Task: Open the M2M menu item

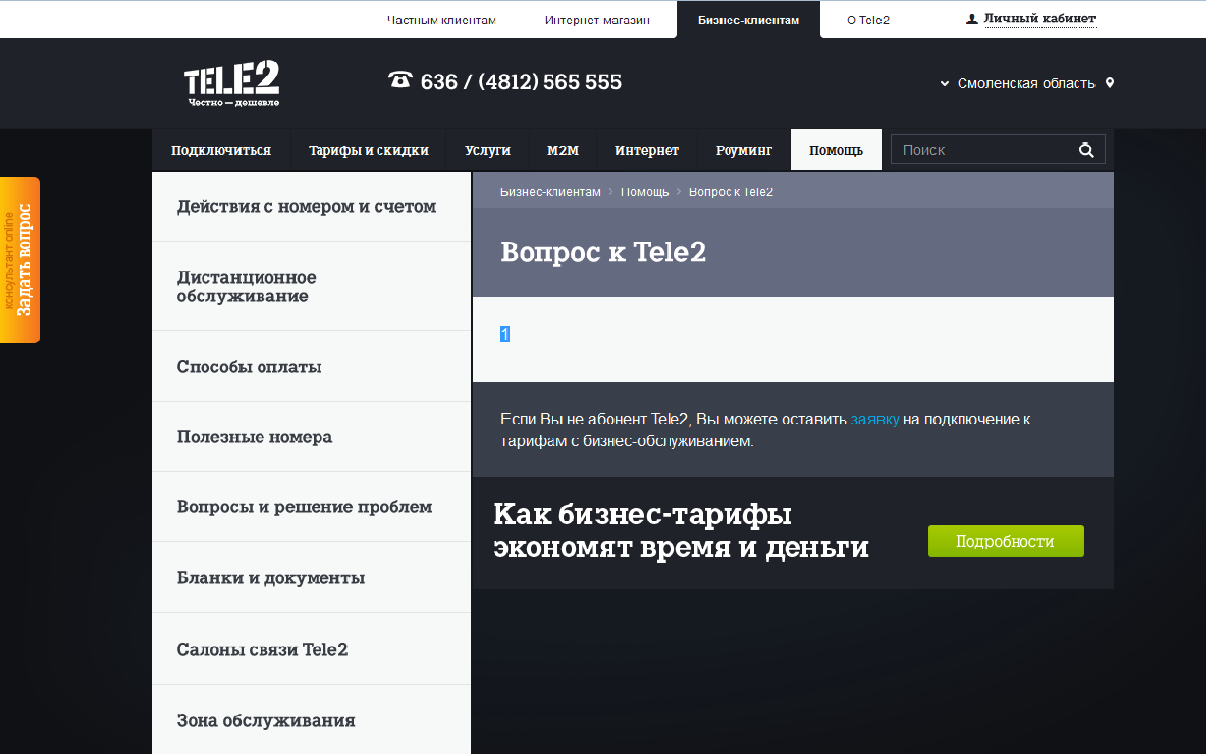Action: point(563,150)
